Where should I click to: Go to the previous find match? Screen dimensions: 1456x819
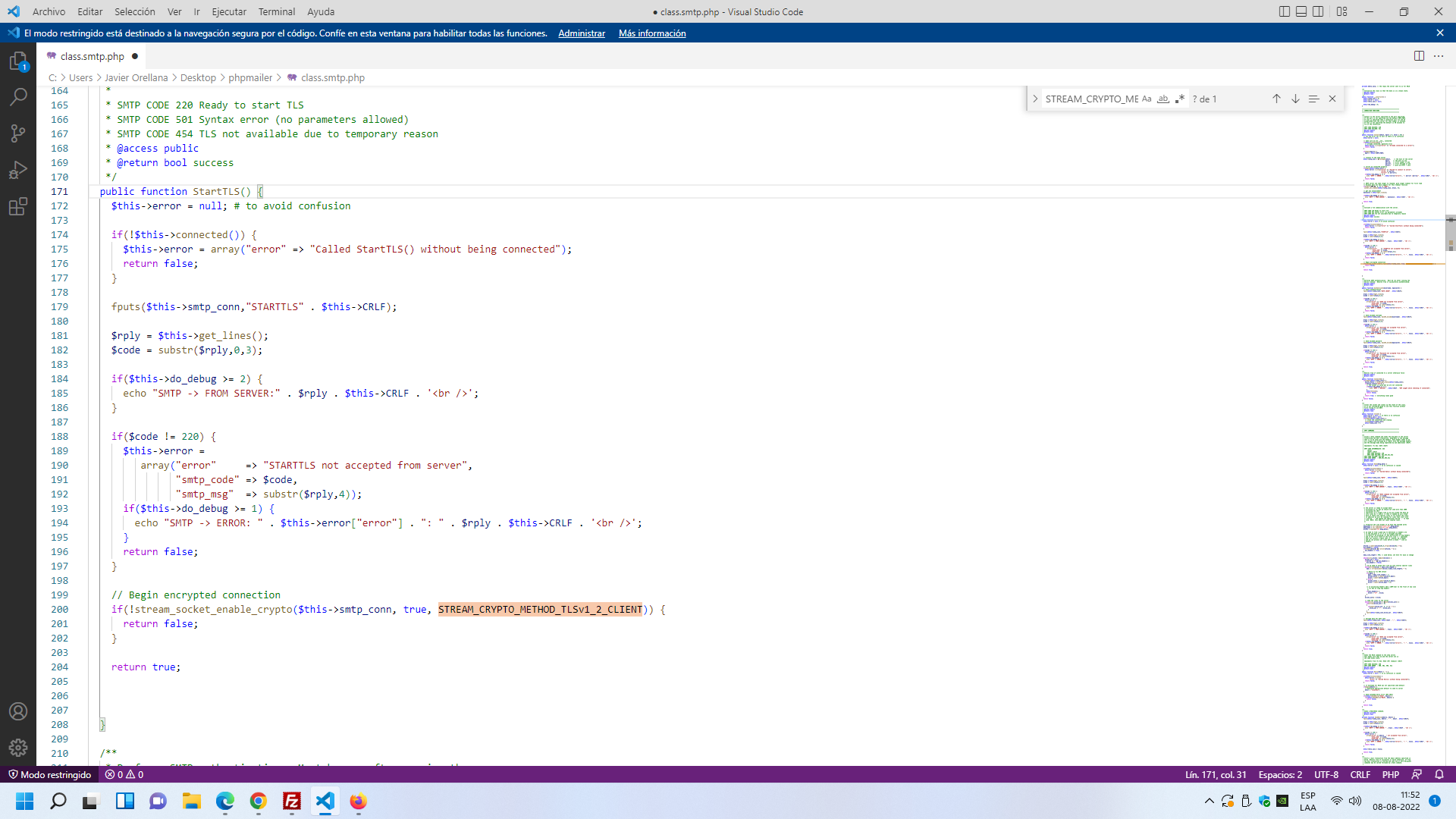pyautogui.click(x=1276, y=99)
